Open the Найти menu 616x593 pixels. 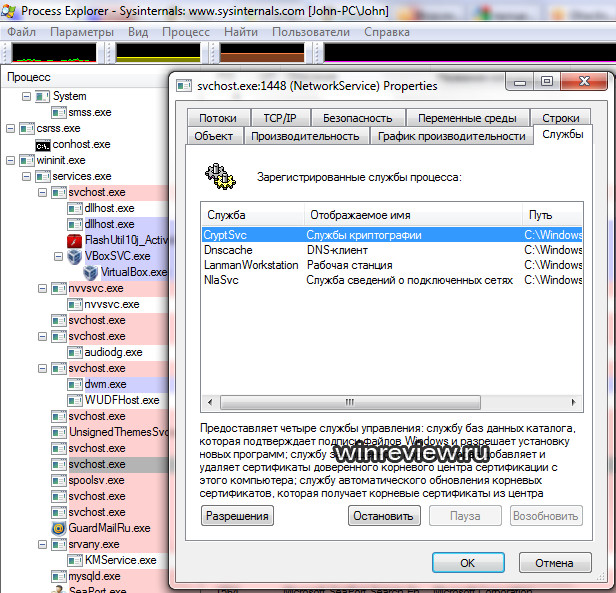click(x=241, y=32)
